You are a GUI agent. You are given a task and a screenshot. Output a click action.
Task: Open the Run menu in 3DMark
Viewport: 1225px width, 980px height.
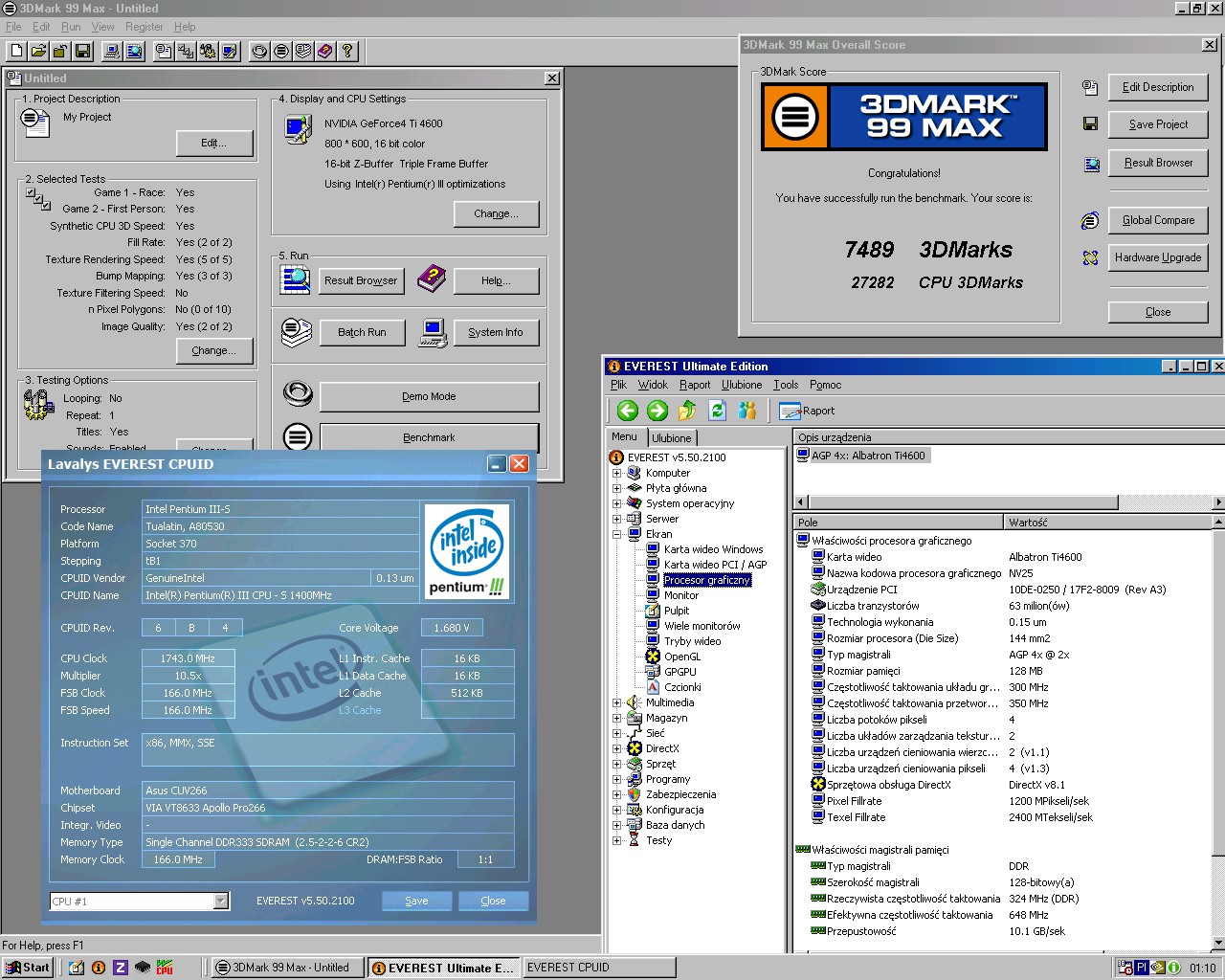tap(71, 27)
